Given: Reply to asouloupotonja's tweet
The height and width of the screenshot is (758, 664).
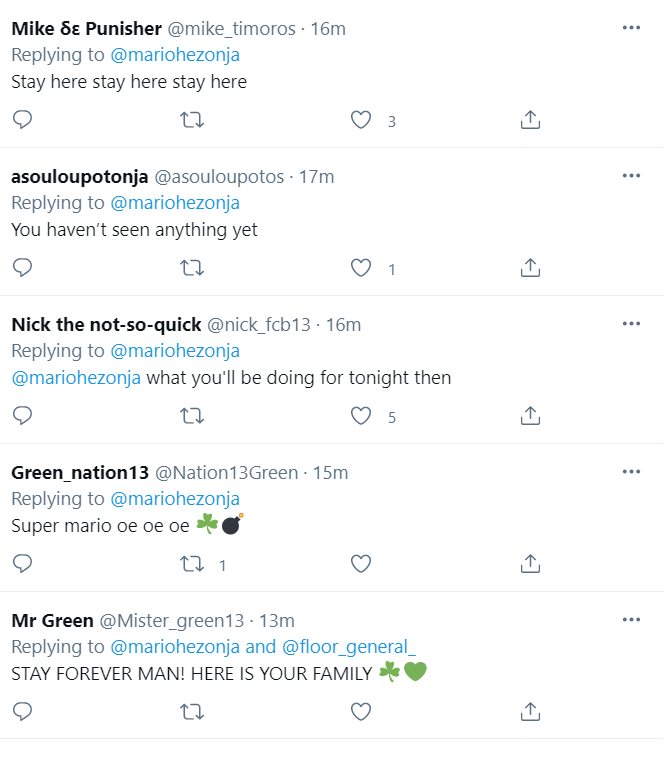Looking at the screenshot, I should point(22,268).
